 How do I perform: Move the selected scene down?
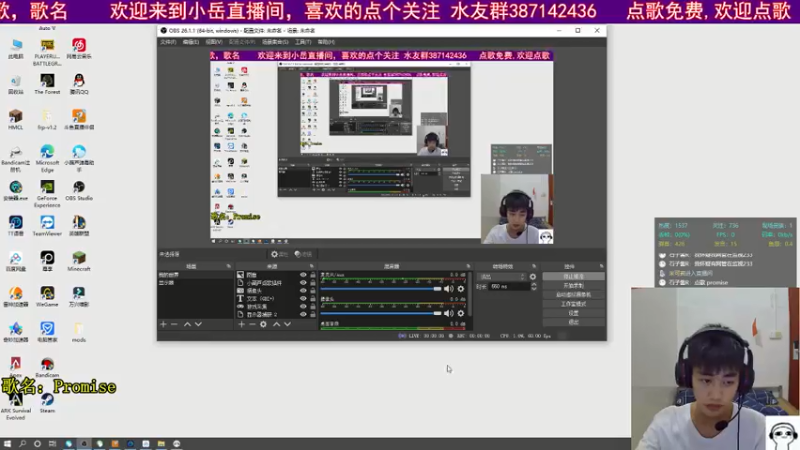coord(198,324)
